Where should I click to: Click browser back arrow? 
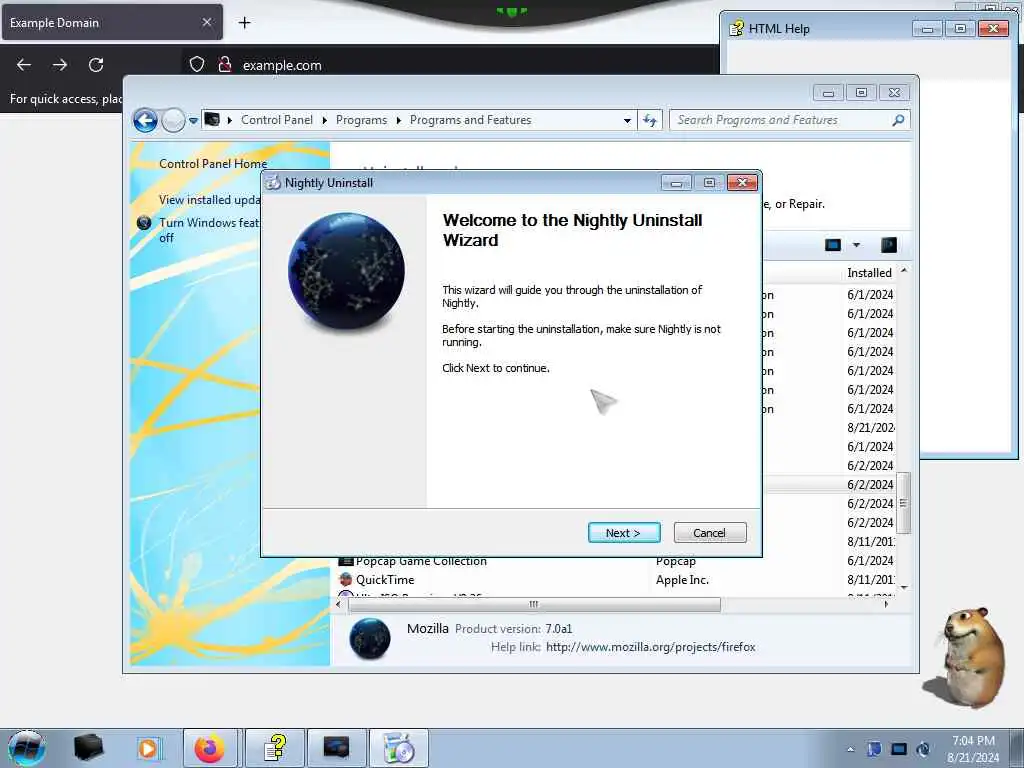[24, 65]
